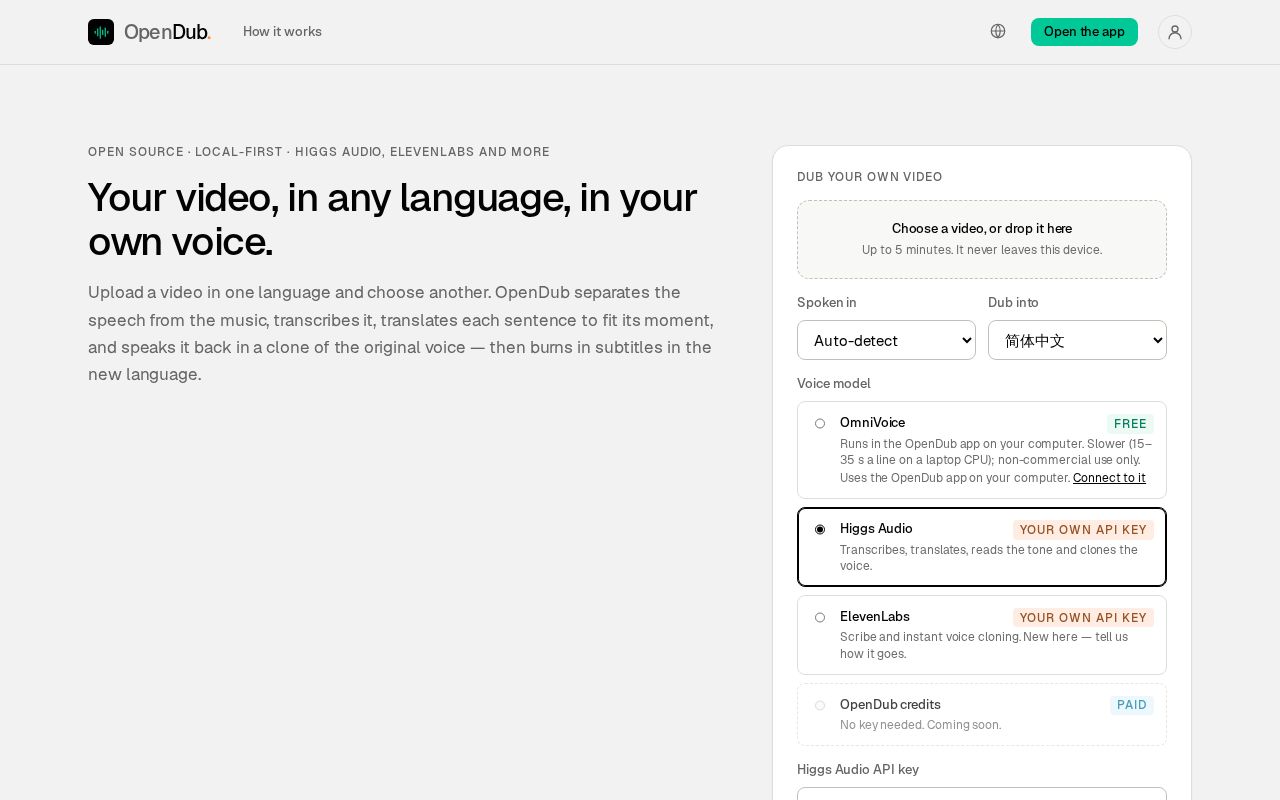1280x800 pixels.
Task: Click Higgs Audio YOUR OWN API KEY badge
Action: tap(1083, 530)
